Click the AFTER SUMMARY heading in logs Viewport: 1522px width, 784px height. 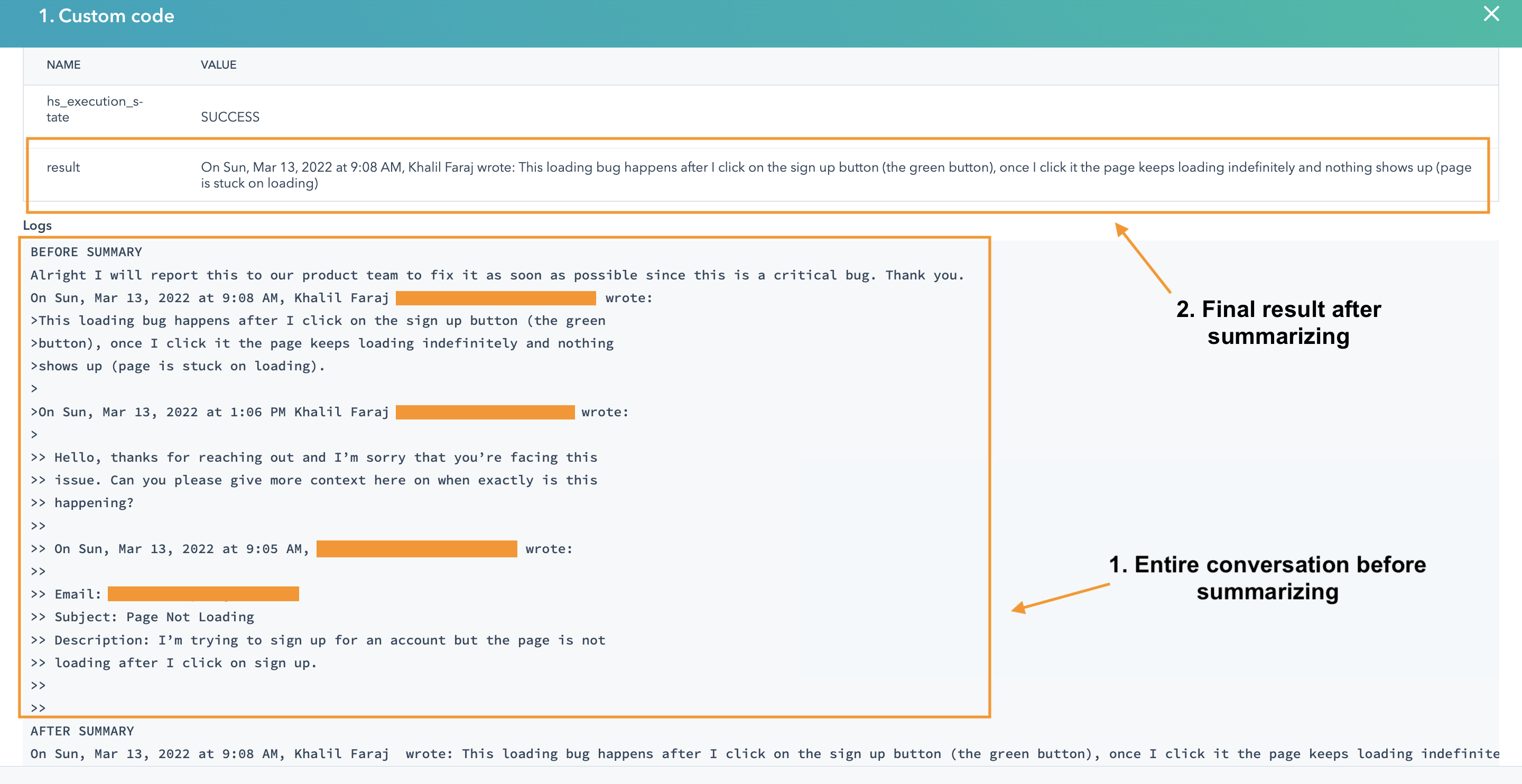point(82,731)
